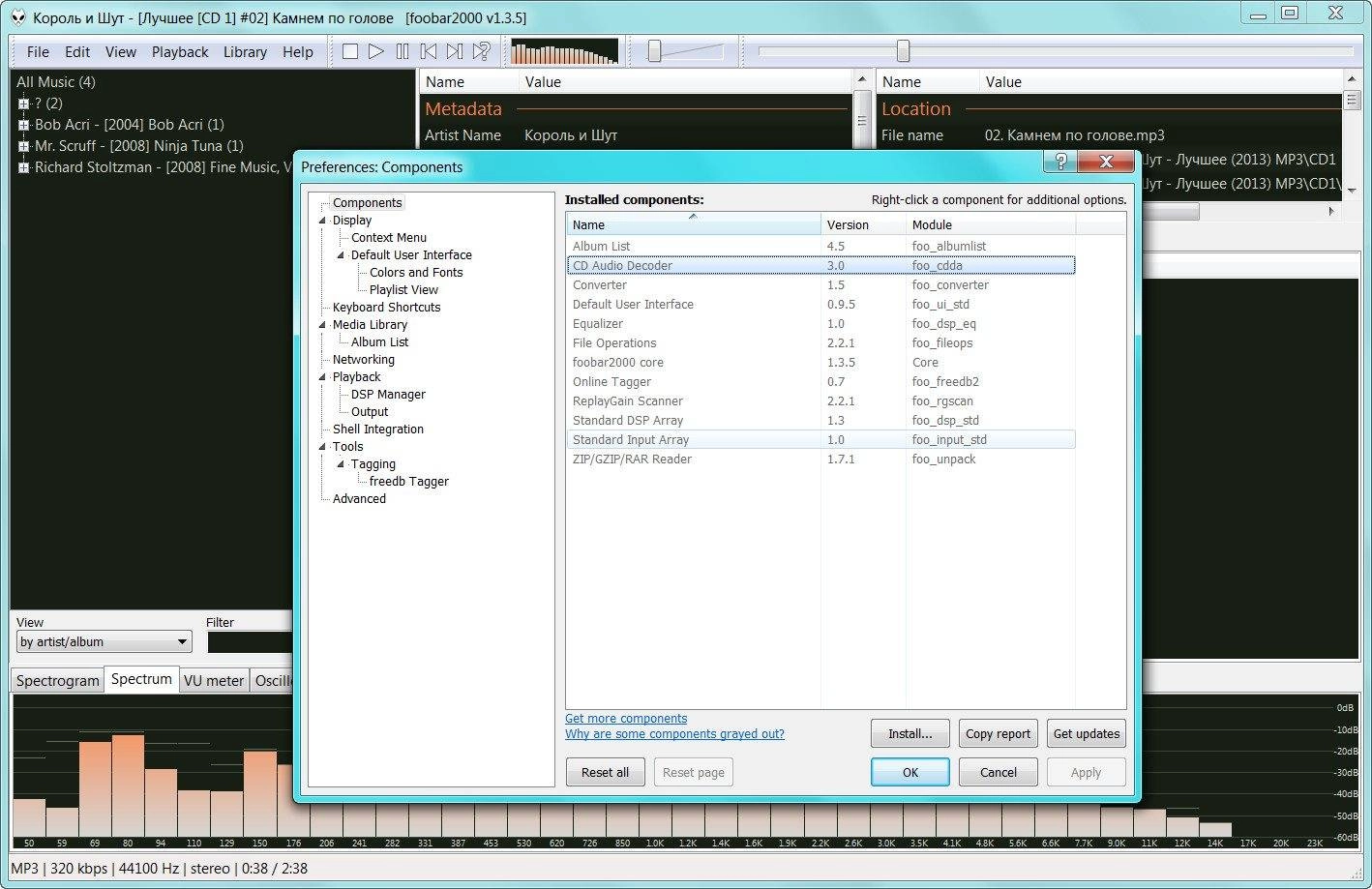Expand the Richard Stoltzman album node
Image resolution: width=1372 pixels, height=889 pixels.
23,167
